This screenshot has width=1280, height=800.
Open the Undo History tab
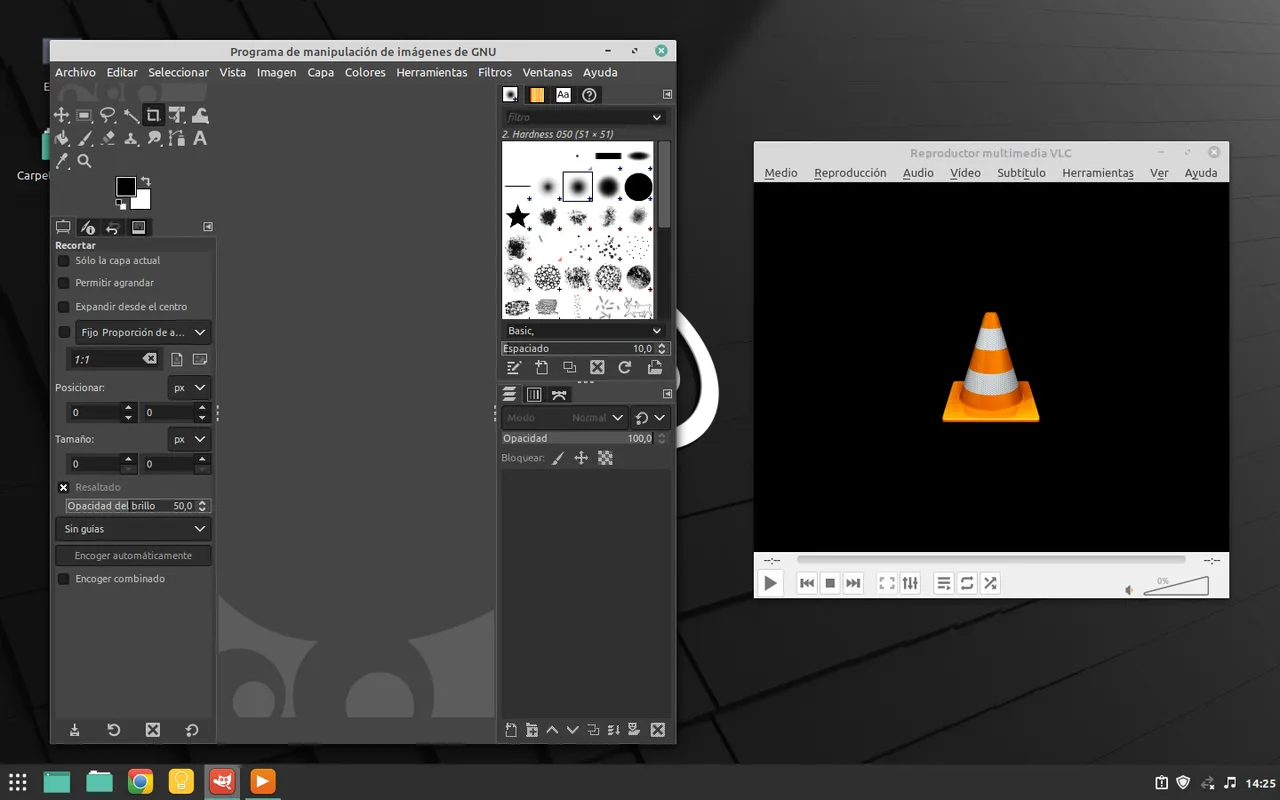click(x=113, y=227)
